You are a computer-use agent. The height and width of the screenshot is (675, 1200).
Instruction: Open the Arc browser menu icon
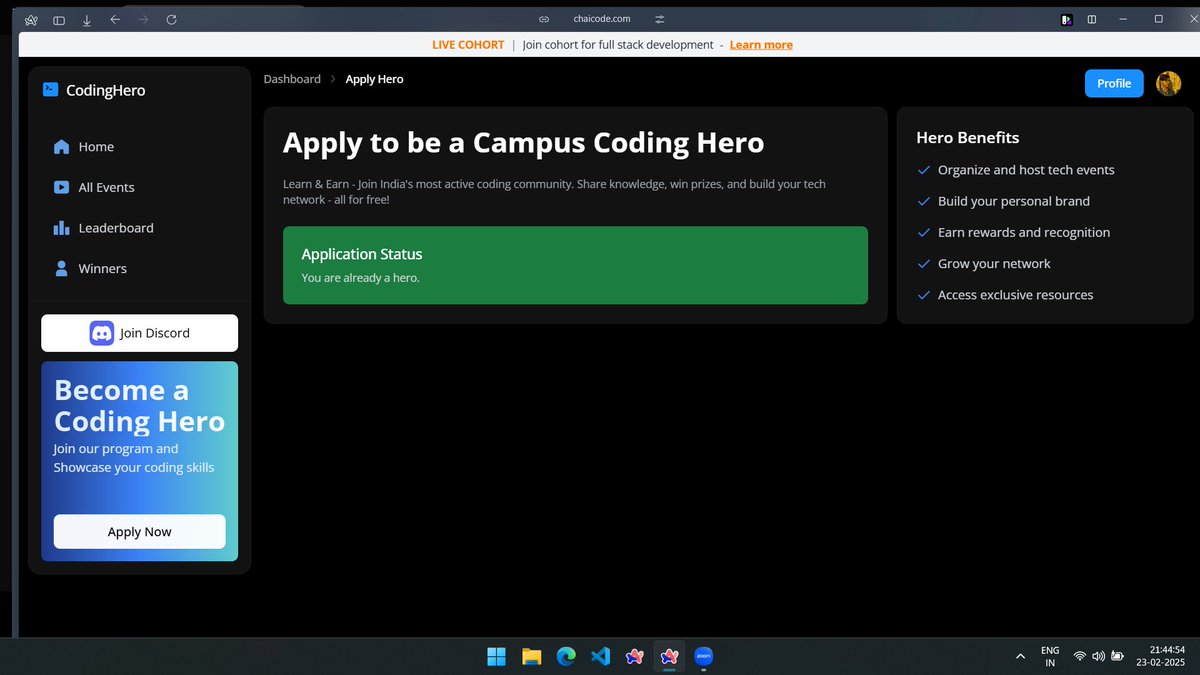[x=31, y=19]
